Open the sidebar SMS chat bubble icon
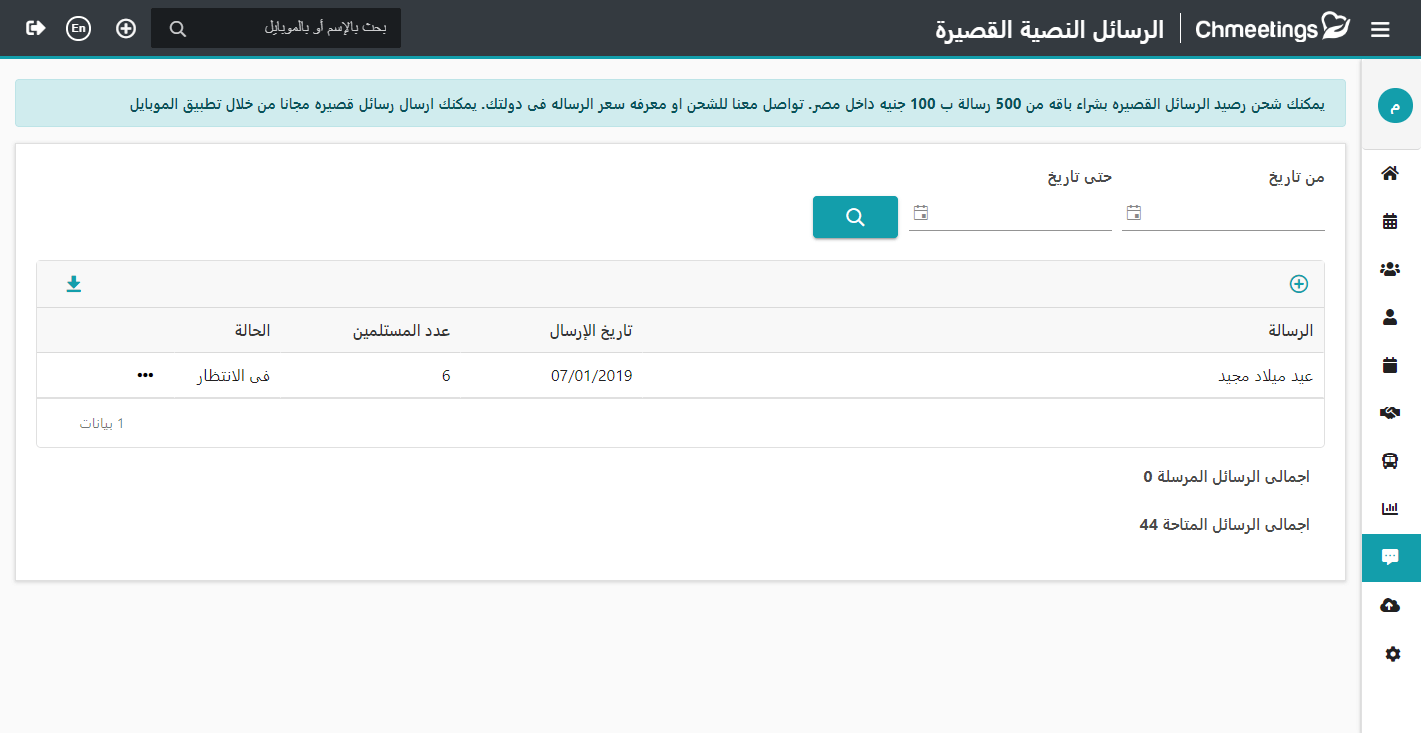 [x=1390, y=557]
